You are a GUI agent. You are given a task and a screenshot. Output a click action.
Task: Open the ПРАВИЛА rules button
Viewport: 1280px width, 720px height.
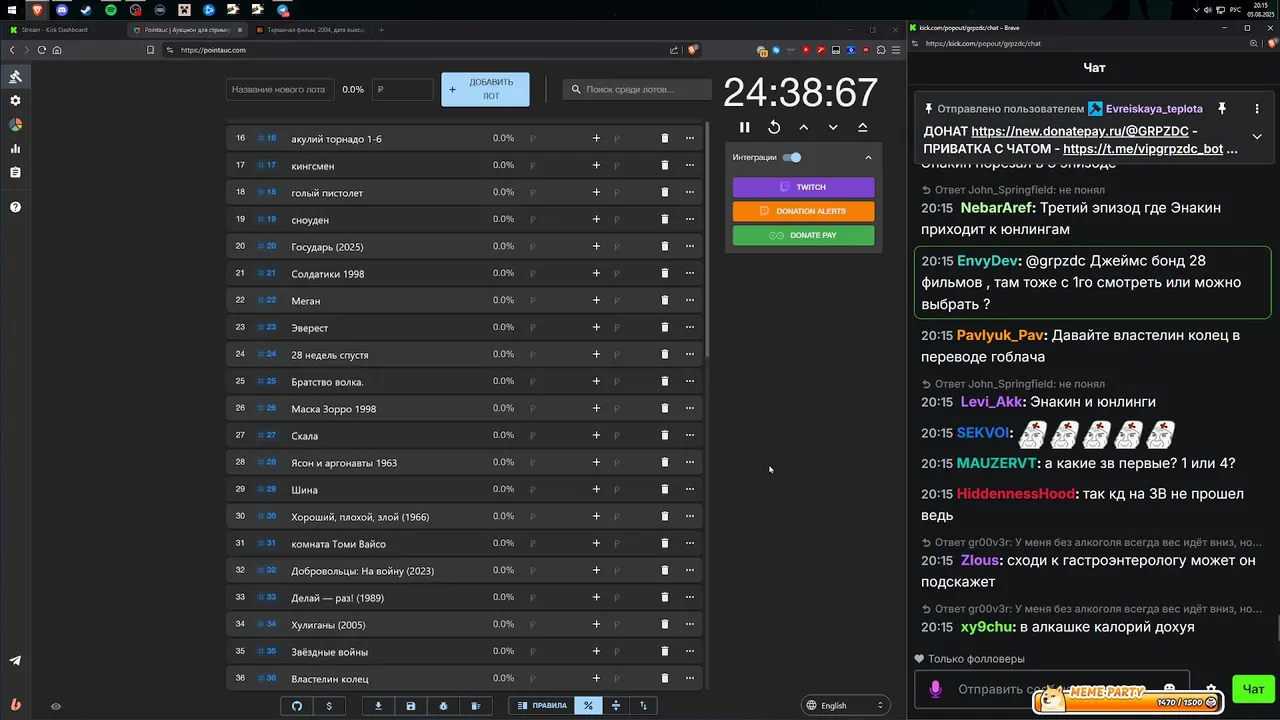pyautogui.click(x=541, y=706)
